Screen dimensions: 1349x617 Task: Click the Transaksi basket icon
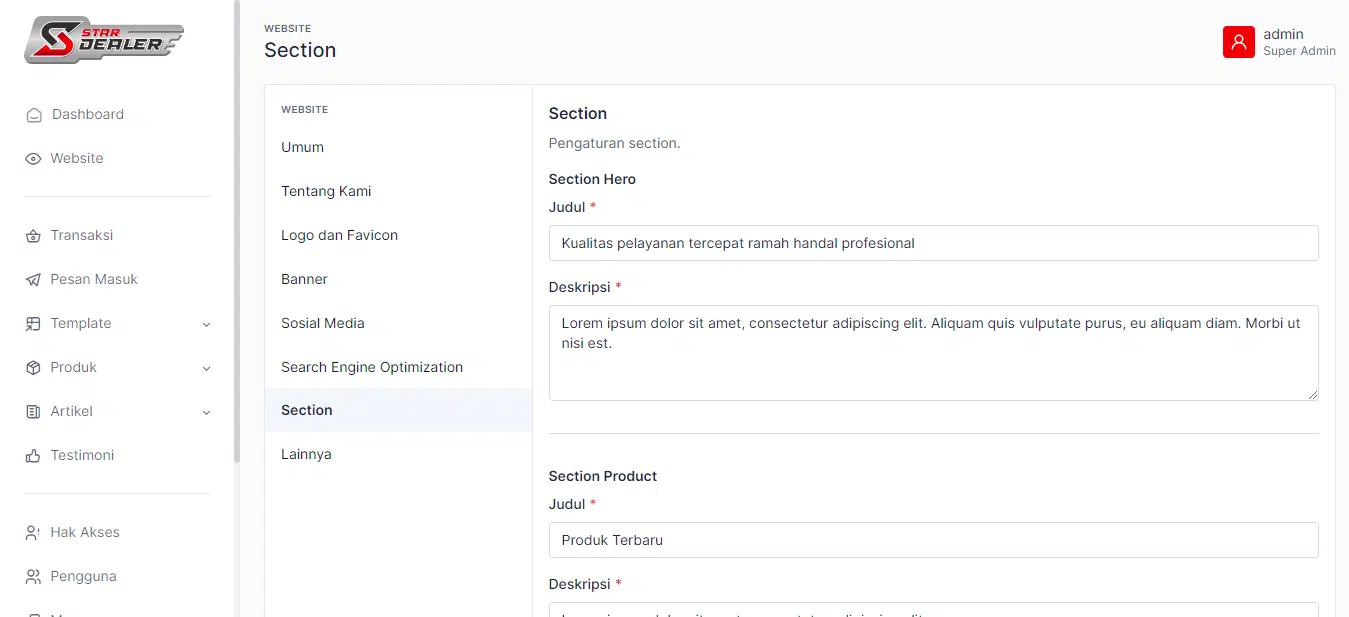click(33, 236)
